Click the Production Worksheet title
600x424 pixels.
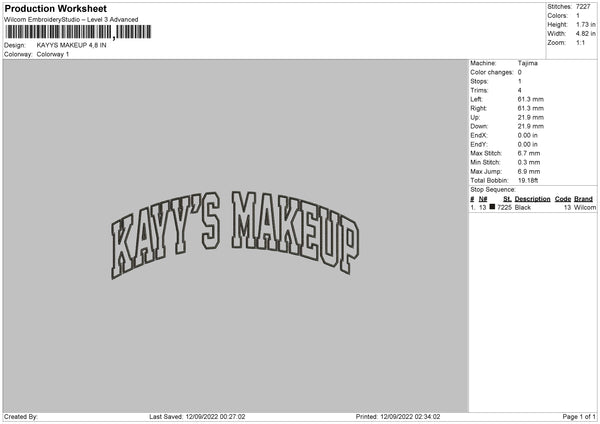click(x=55, y=8)
